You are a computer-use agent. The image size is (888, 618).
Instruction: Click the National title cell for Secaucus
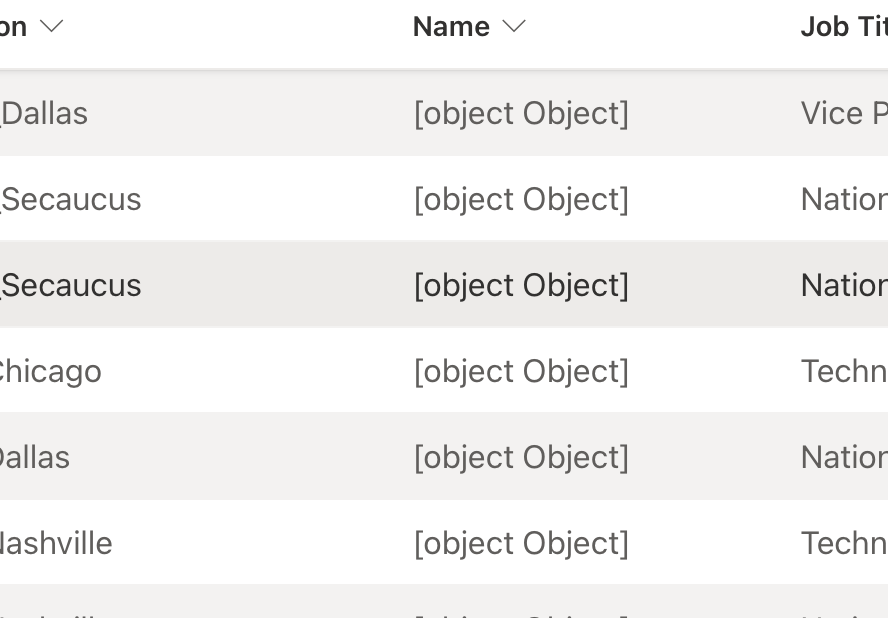pos(843,199)
